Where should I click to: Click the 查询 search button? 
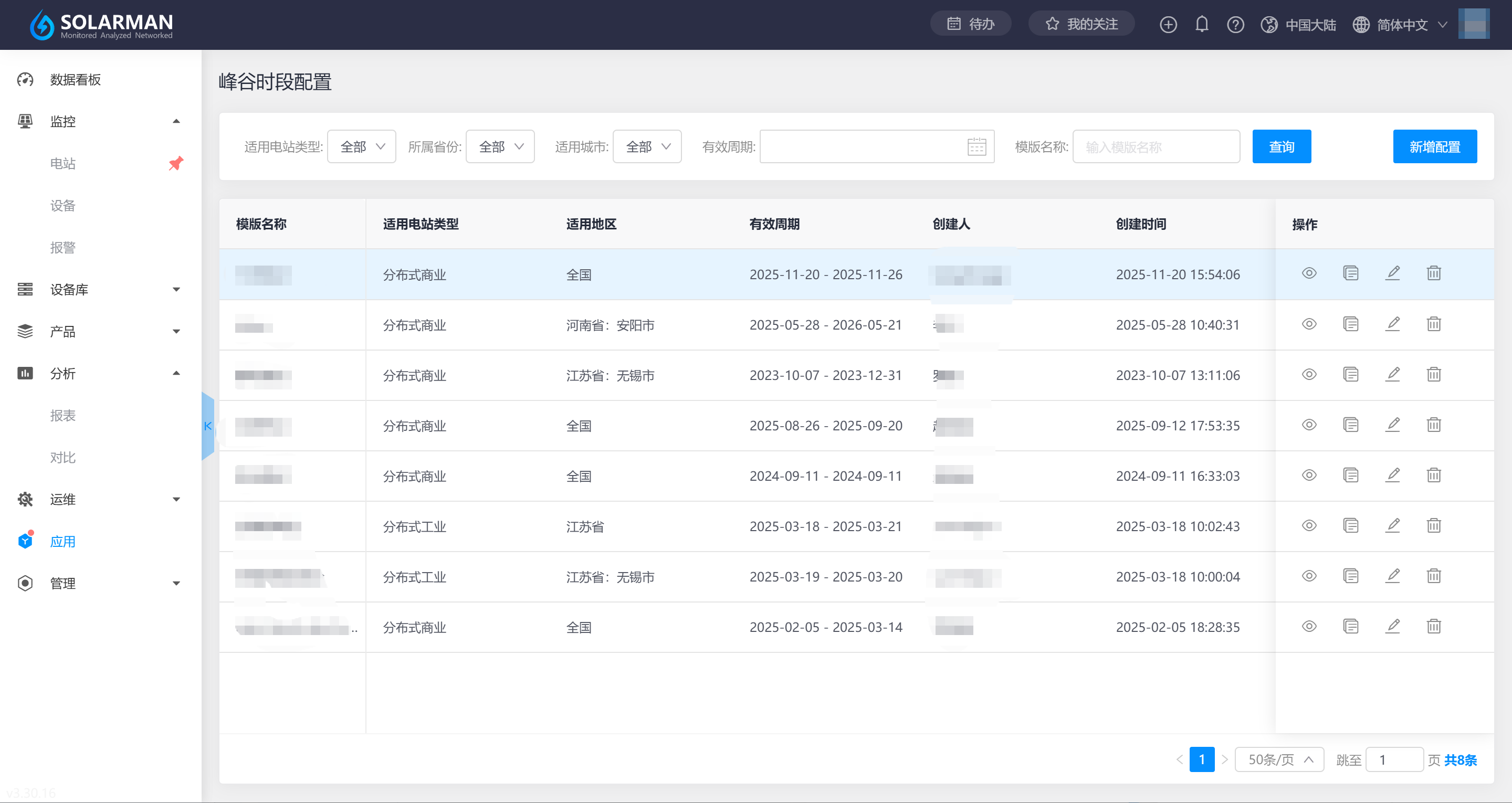(1282, 147)
